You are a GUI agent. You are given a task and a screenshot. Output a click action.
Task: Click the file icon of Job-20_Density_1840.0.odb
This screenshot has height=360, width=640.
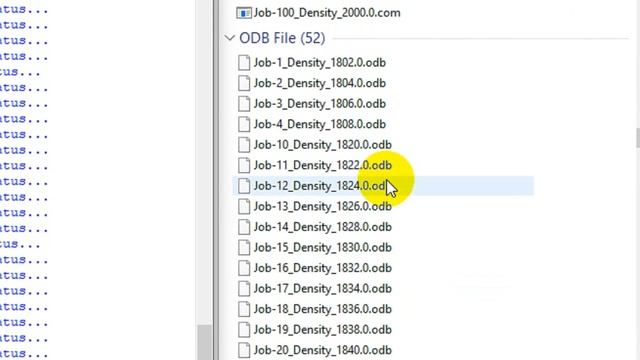click(244, 350)
